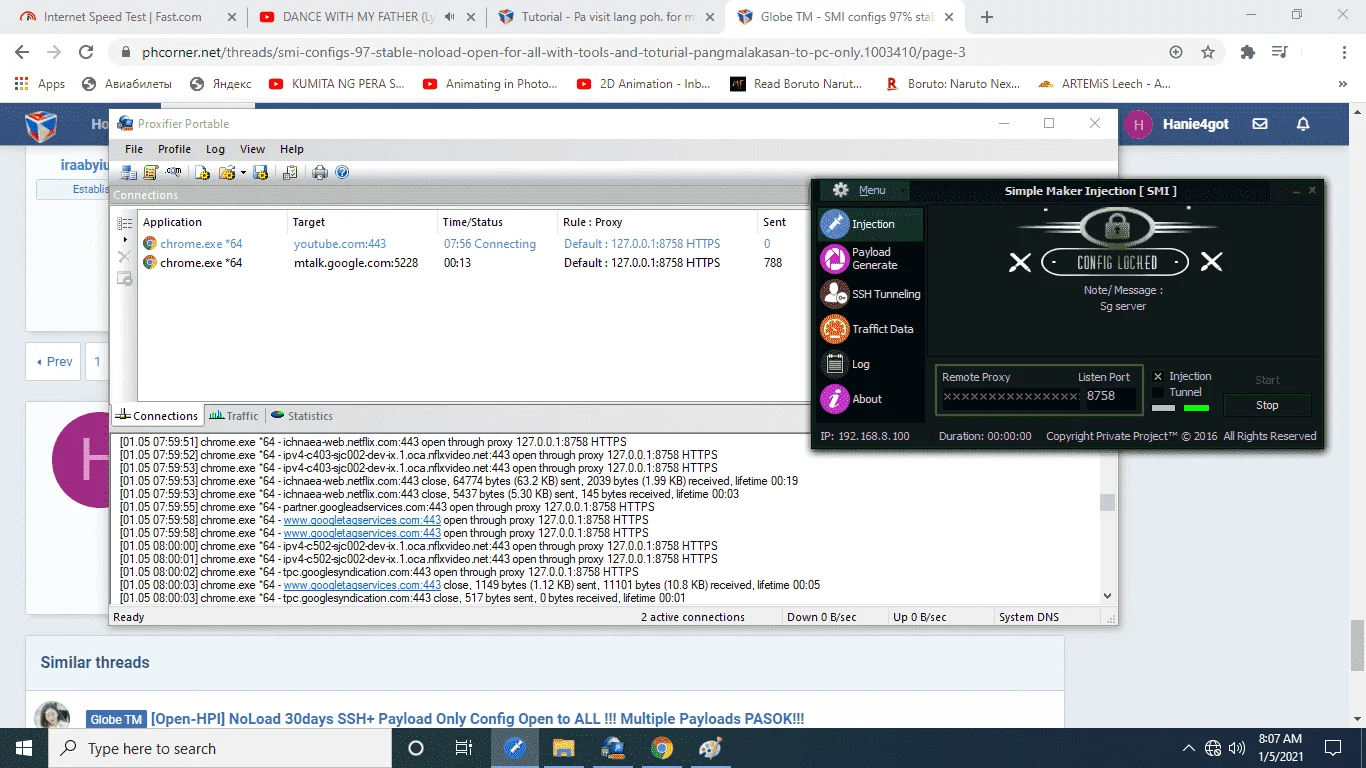Select the Connections tab in Proxifier
1366x768 pixels.
pyautogui.click(x=157, y=416)
